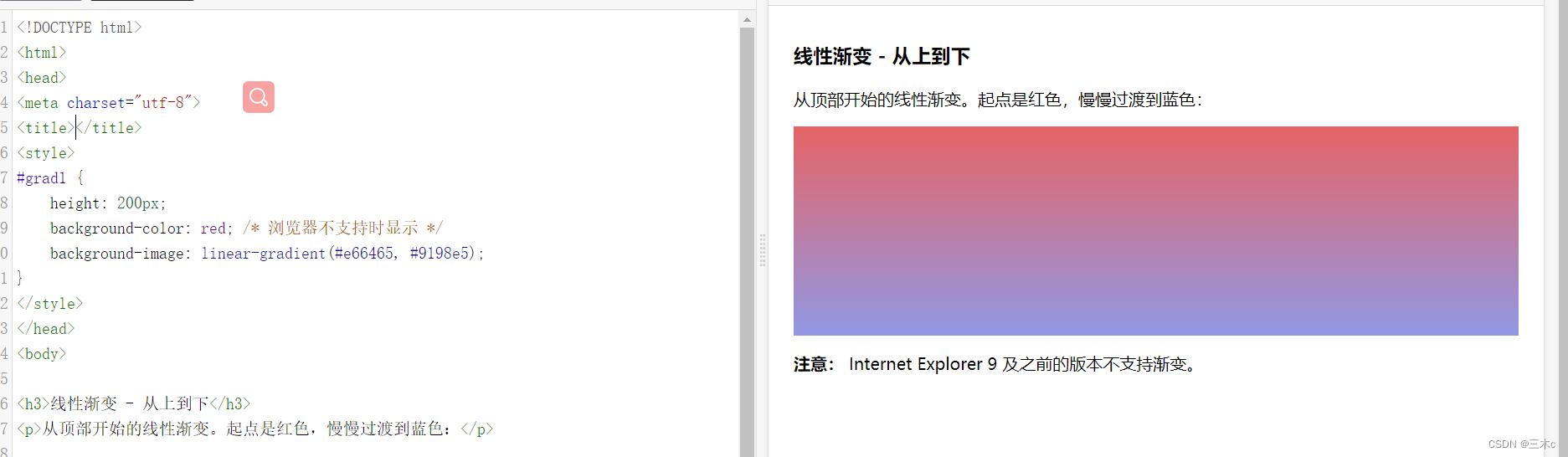The width and height of the screenshot is (1568, 457).
Task: Click the 'background-color: red;' declaration
Action: pos(141,228)
